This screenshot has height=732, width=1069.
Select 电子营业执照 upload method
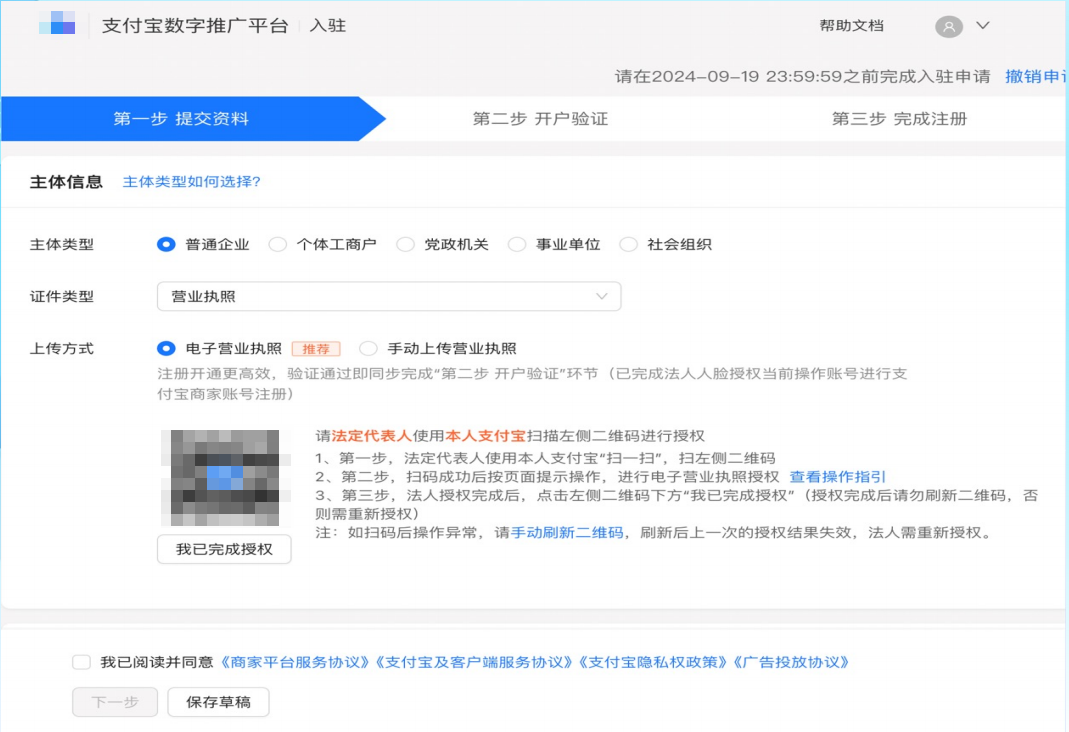pyautogui.click(x=166, y=349)
